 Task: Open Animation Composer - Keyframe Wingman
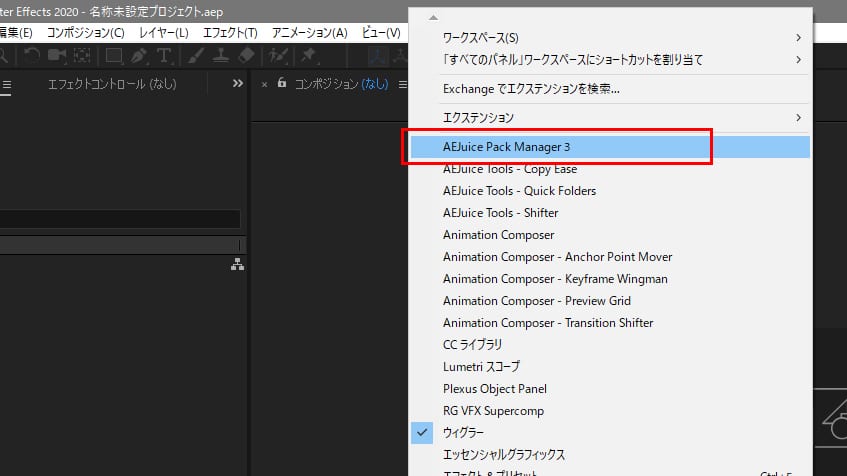coord(610,279)
